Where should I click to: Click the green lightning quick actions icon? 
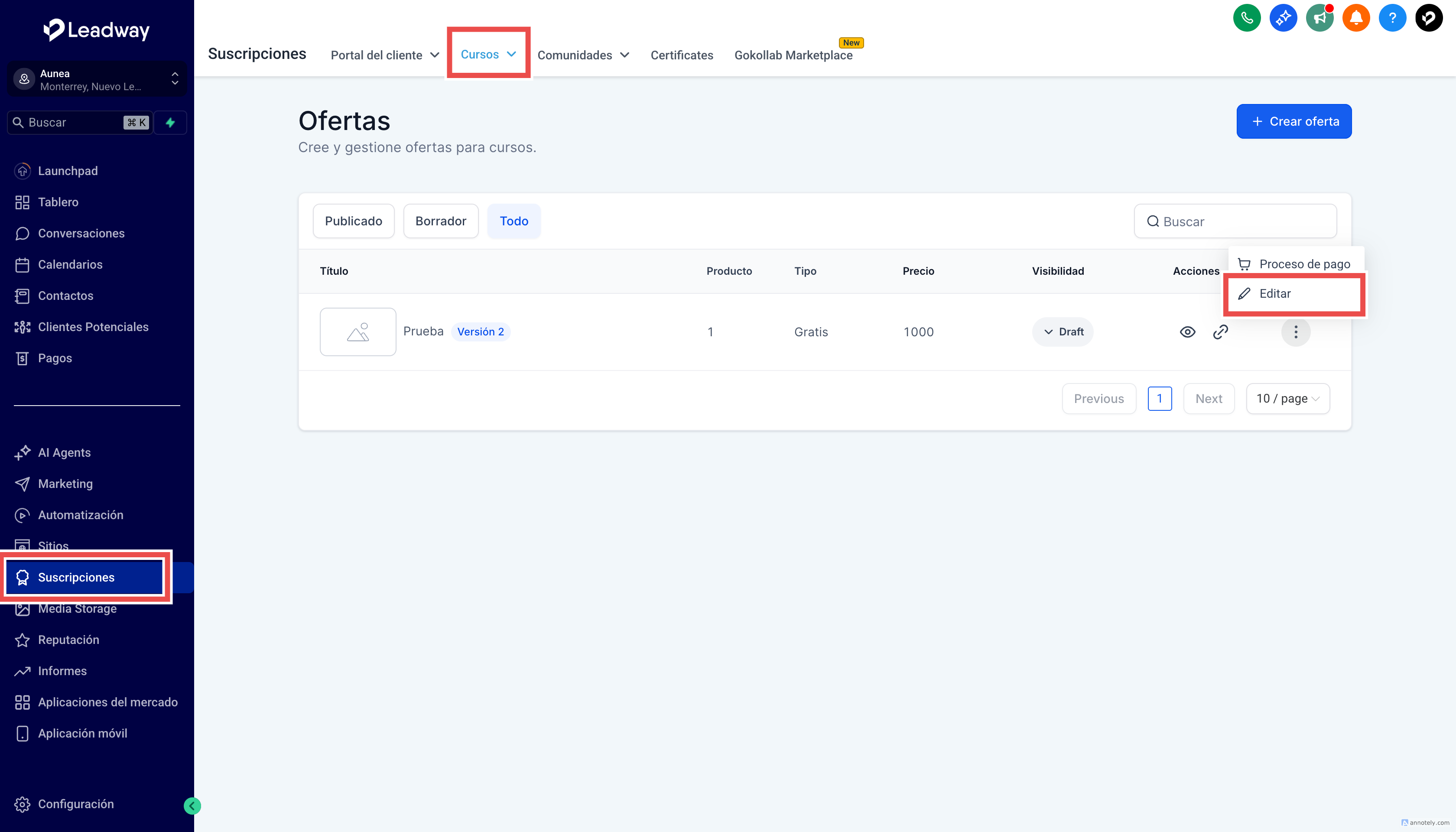pyautogui.click(x=170, y=122)
